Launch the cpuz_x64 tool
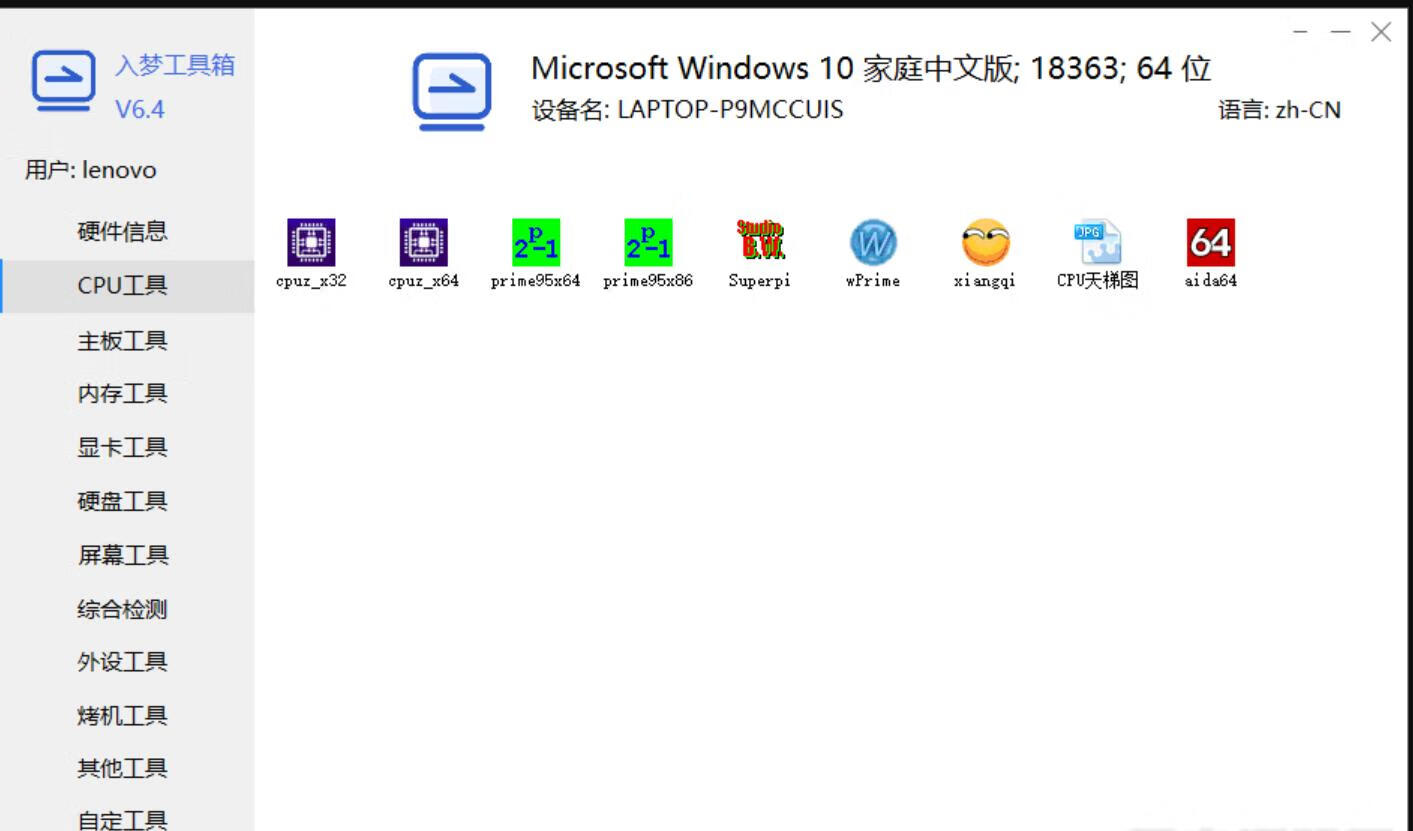Viewport: 1413px width, 831px height. (423, 254)
